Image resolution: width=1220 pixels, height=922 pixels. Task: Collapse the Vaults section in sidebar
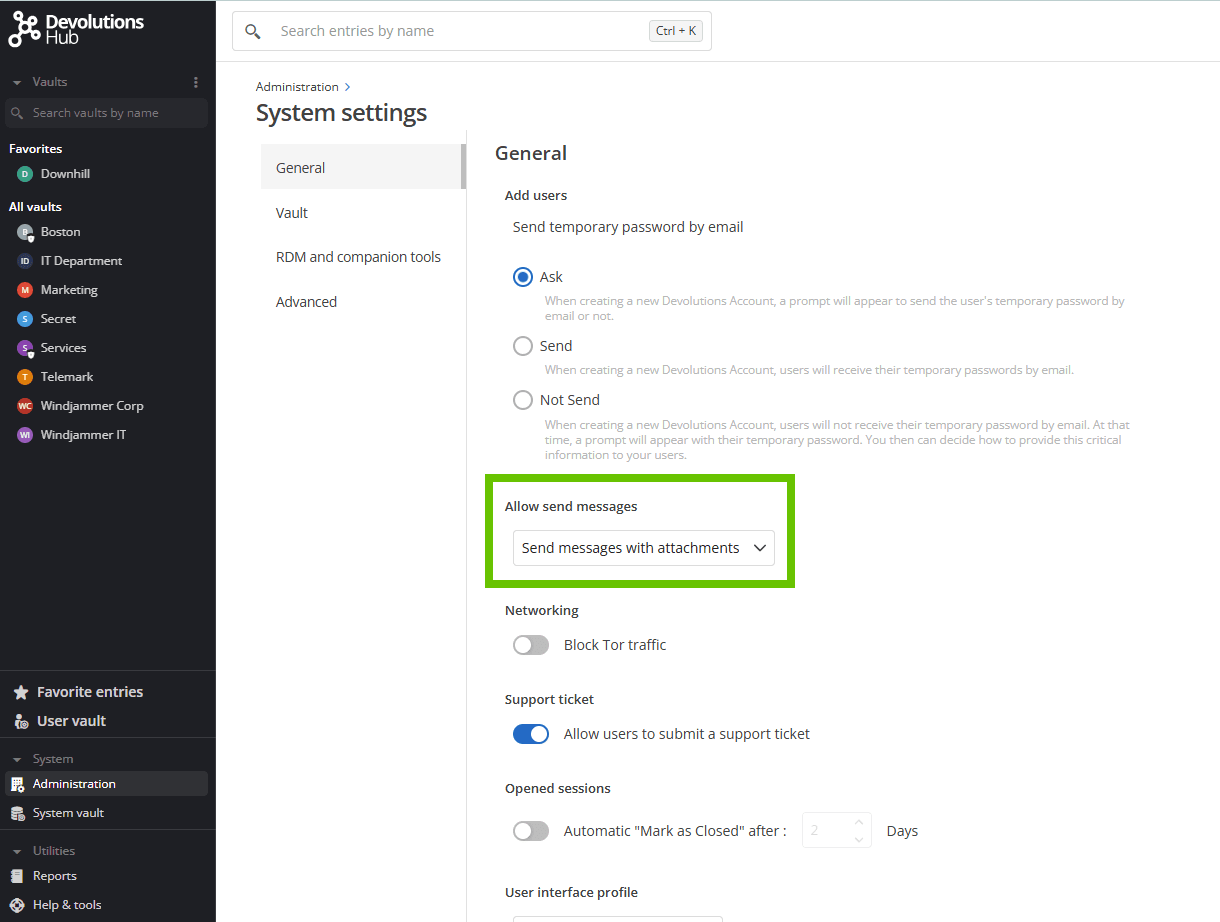(17, 82)
